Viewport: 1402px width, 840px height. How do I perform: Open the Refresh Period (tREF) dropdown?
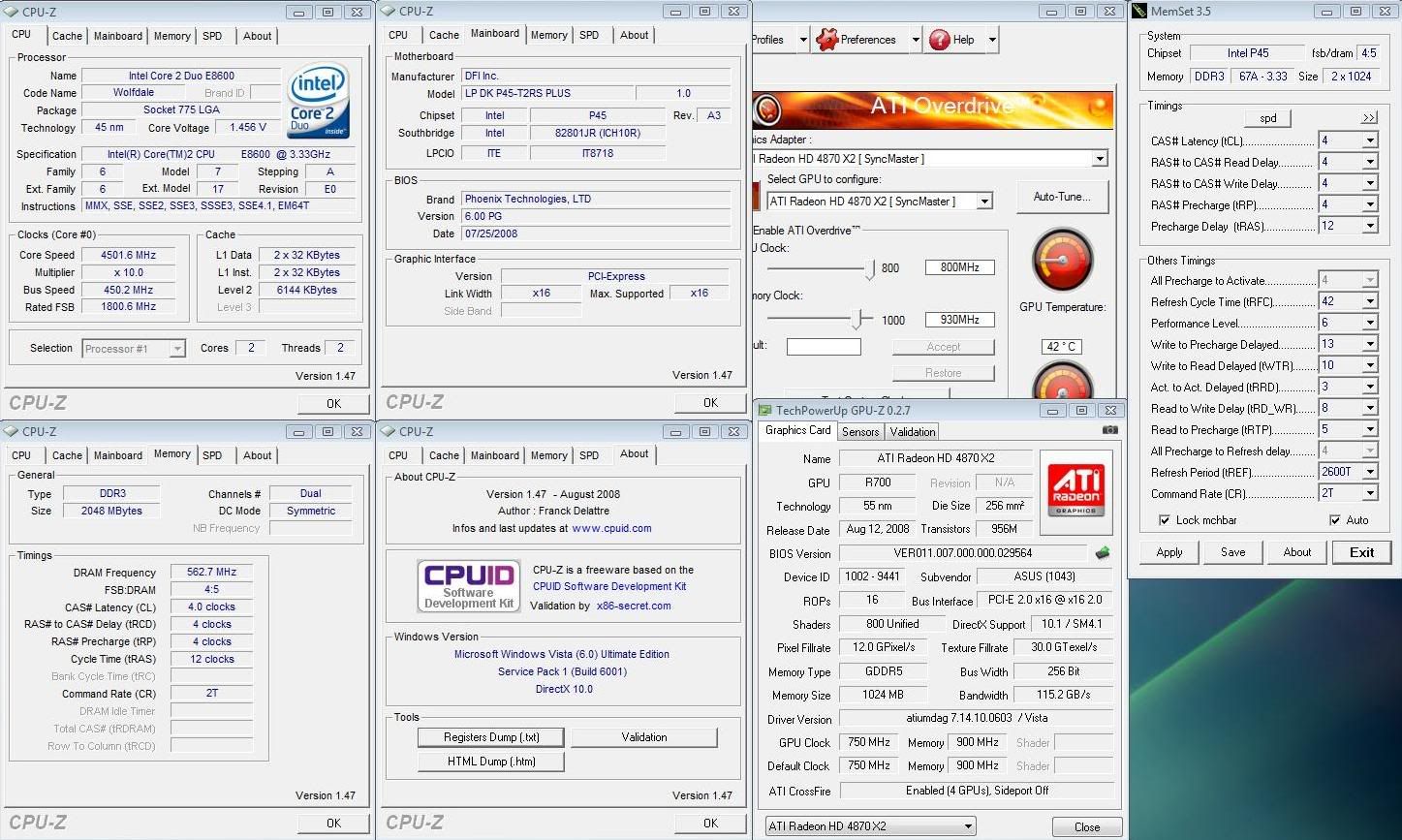pos(1370,472)
